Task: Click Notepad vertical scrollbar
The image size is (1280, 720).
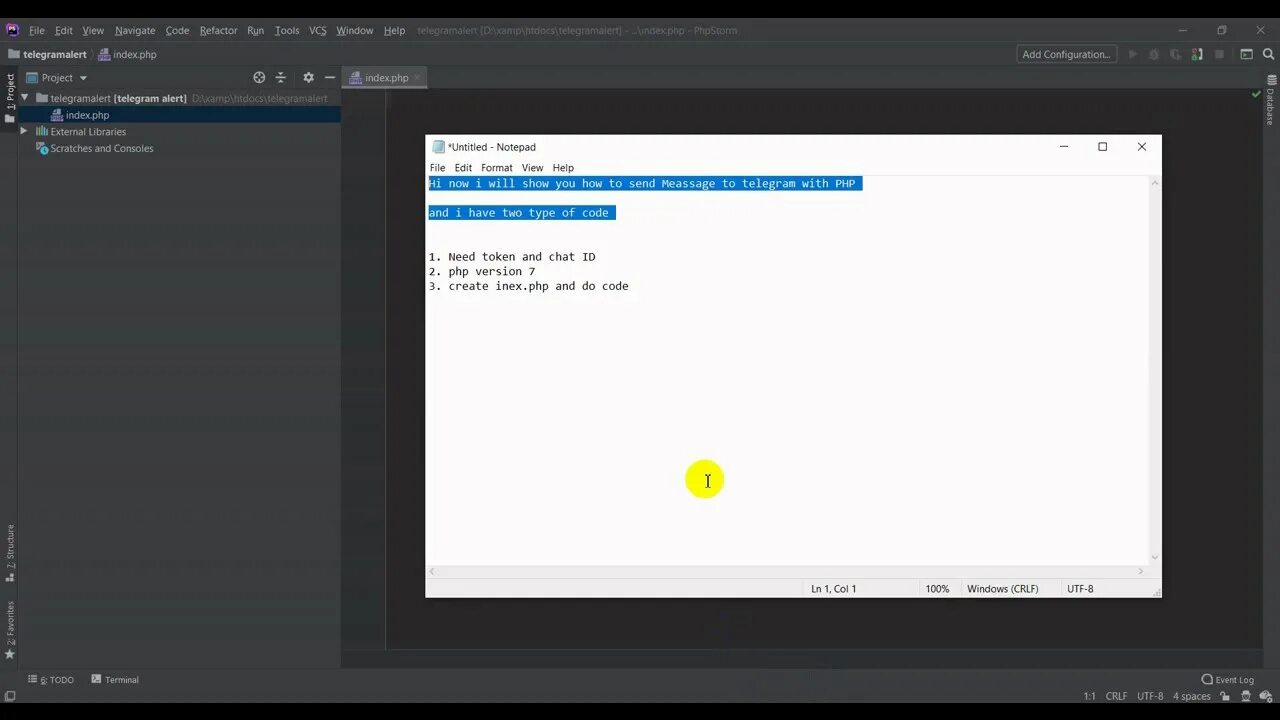Action: 1155,370
